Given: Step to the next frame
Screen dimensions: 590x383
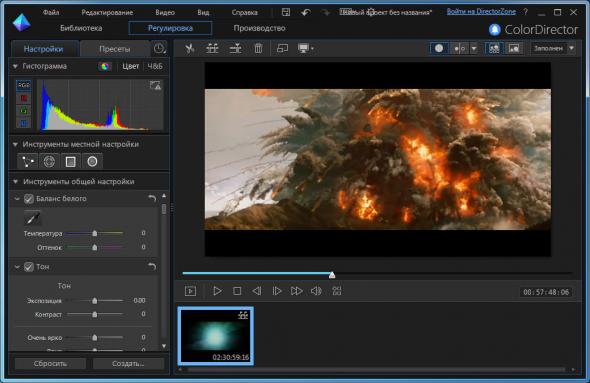Looking at the screenshot, I should pyautogui.click(x=277, y=291).
